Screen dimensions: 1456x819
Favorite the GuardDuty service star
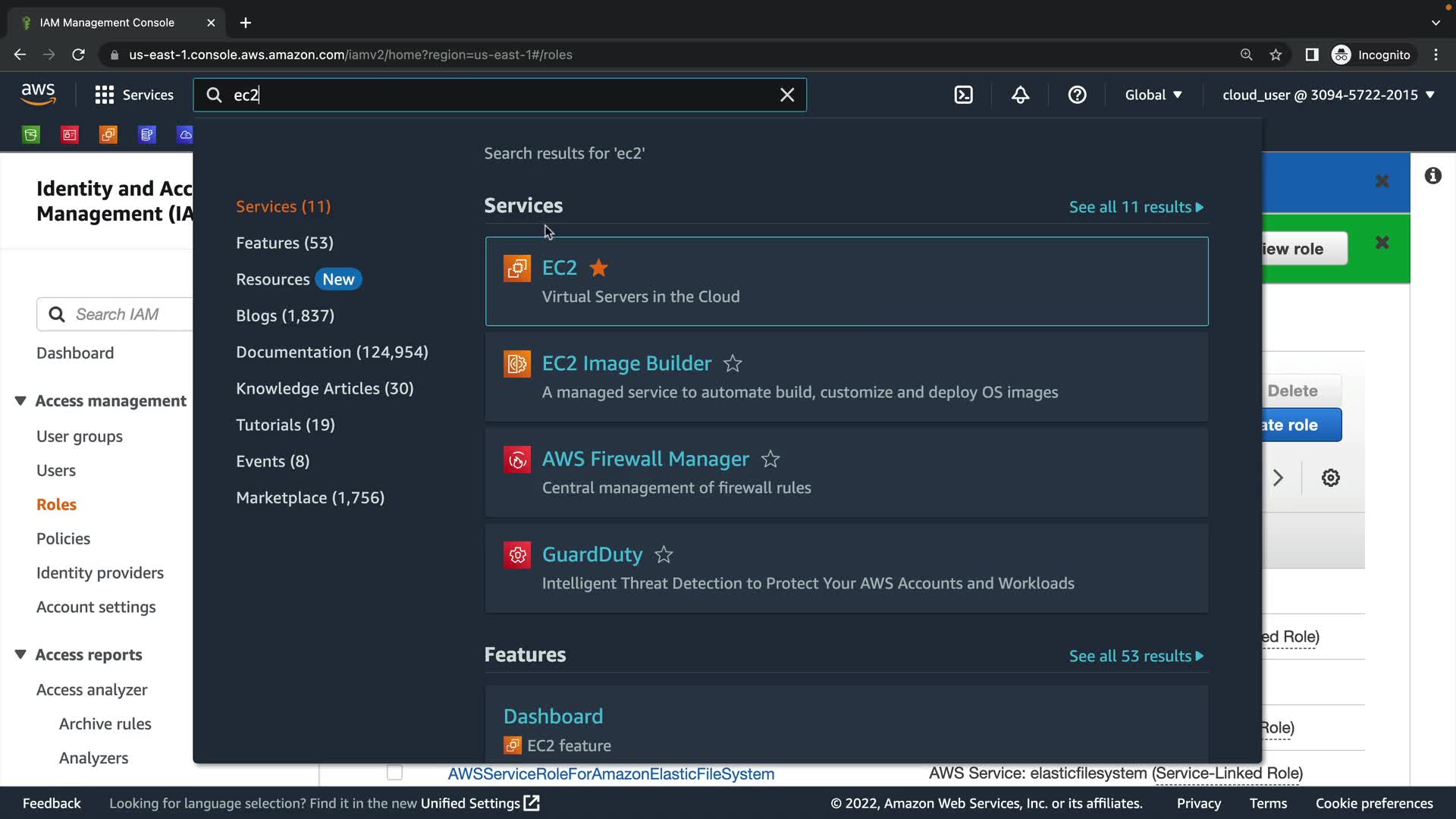664,554
